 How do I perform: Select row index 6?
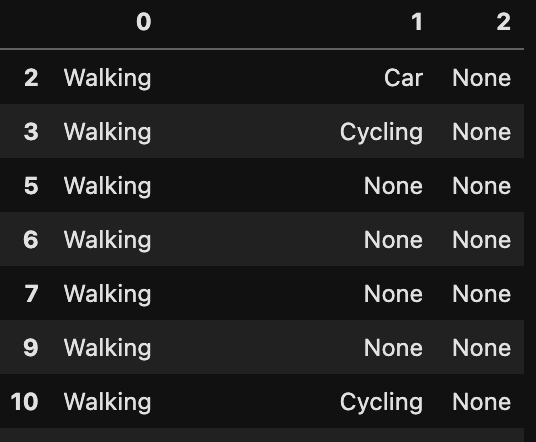tap(31, 240)
